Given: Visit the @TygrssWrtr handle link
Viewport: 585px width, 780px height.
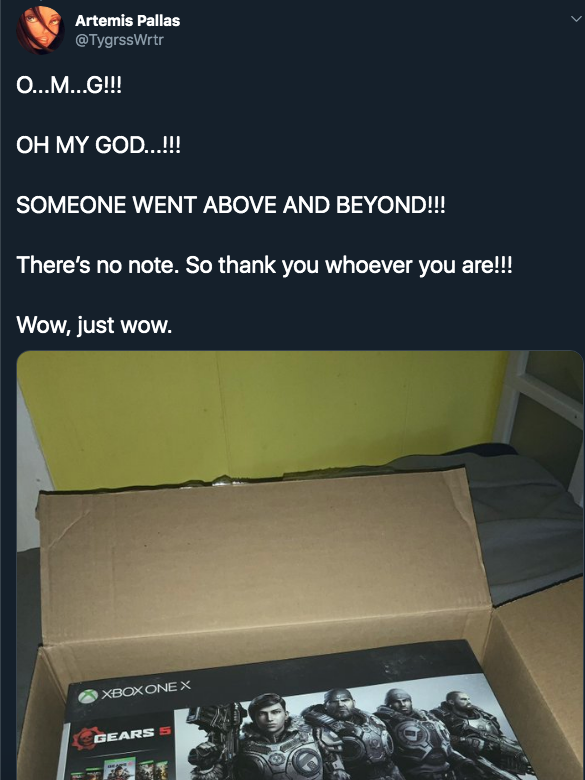Looking at the screenshot, I should click(x=119, y=40).
